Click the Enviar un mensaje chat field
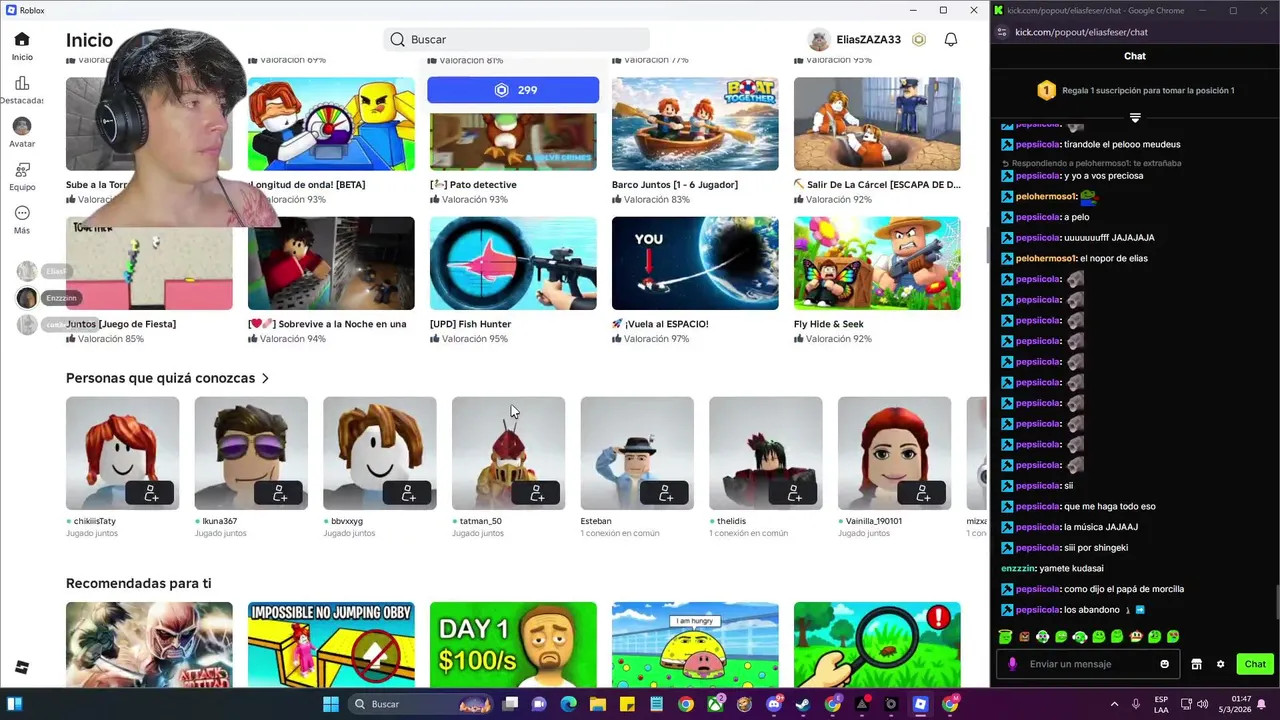Image resolution: width=1280 pixels, height=720 pixels. (1090, 664)
